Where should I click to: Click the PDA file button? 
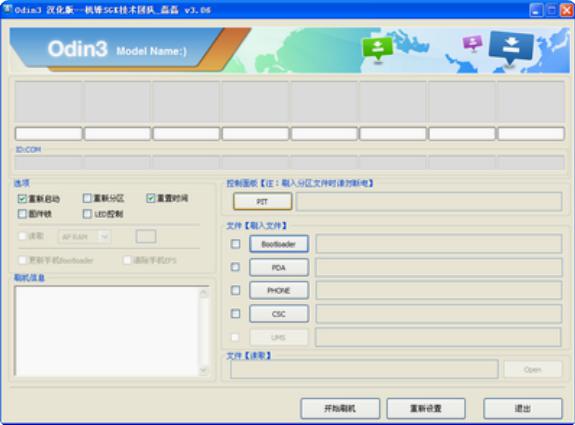(279, 267)
